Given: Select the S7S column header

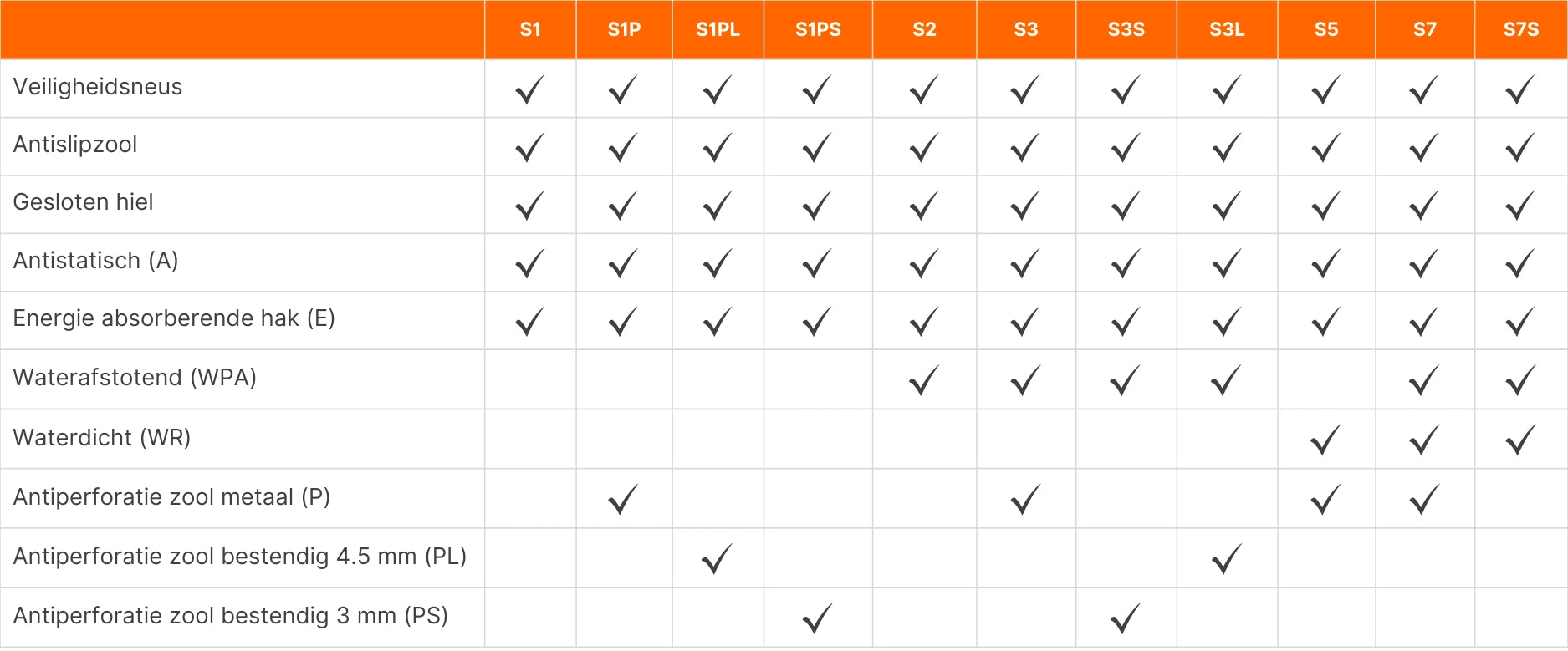Looking at the screenshot, I should click(1520, 30).
